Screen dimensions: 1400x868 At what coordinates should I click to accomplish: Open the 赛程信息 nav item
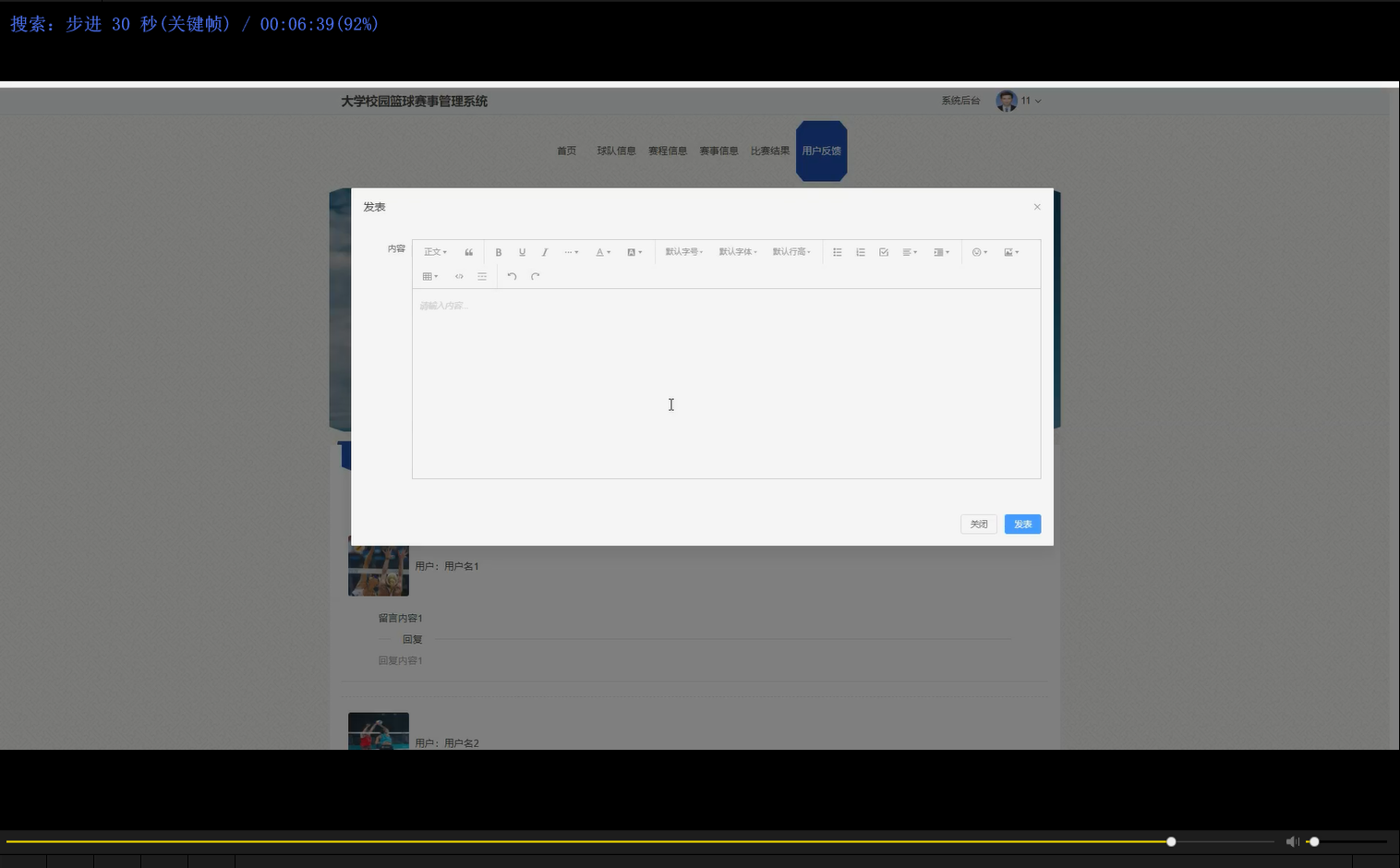(668, 151)
